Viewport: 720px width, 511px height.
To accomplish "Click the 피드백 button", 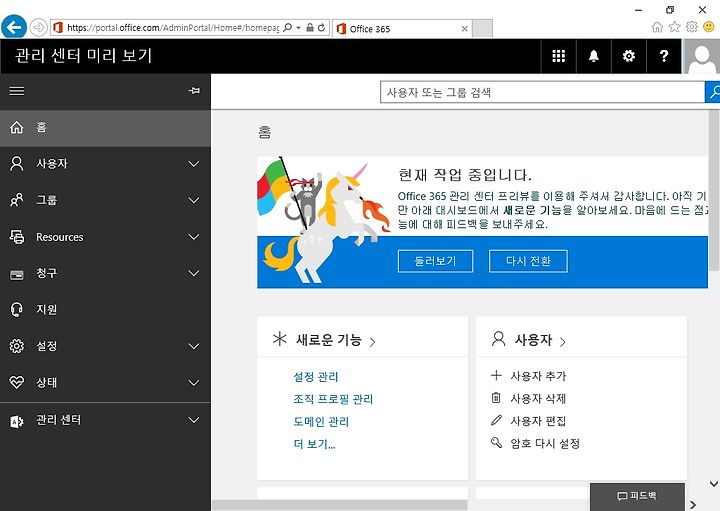I will (637, 496).
